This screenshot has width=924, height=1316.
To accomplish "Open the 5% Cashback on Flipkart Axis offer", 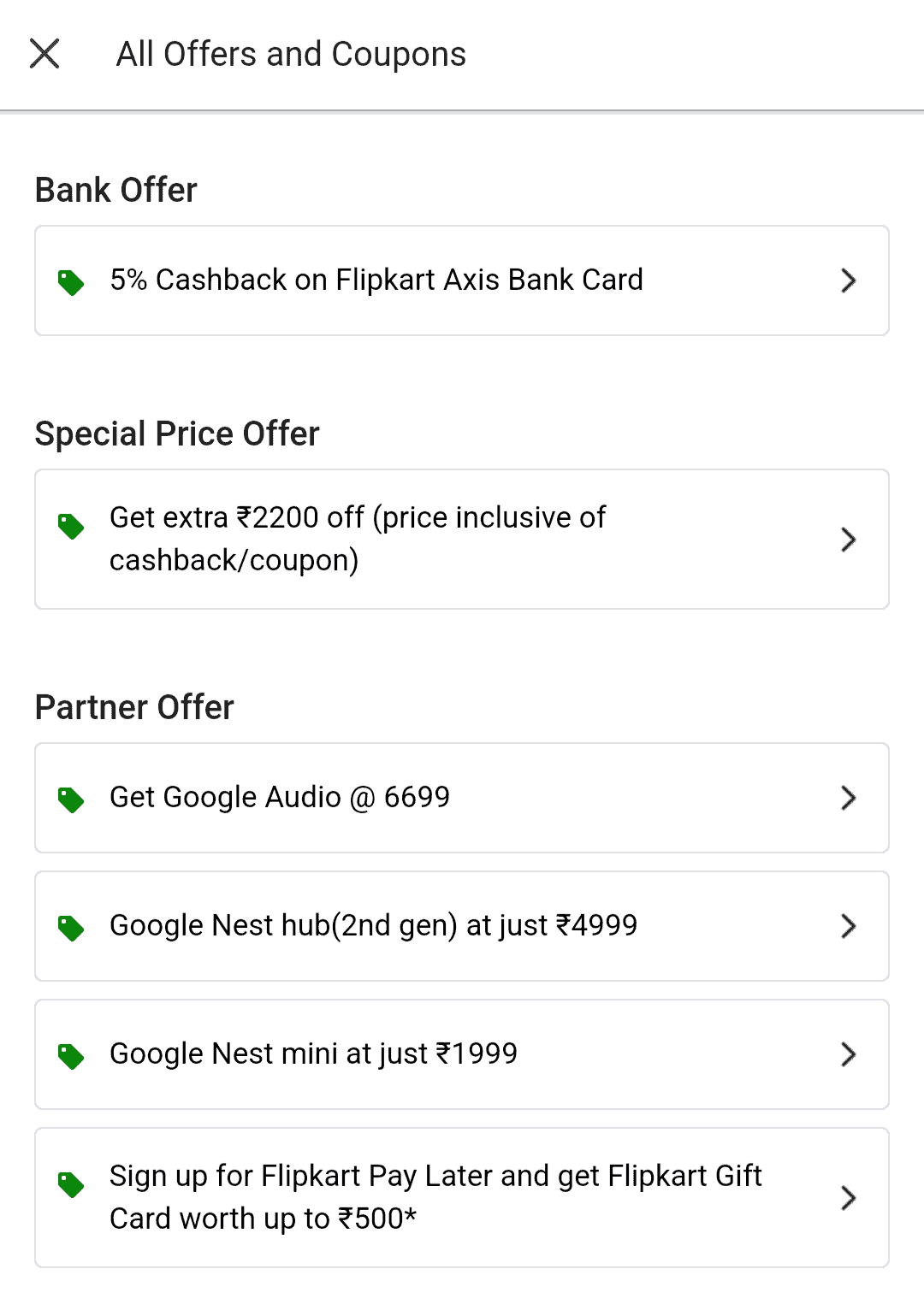I will [376, 280].
